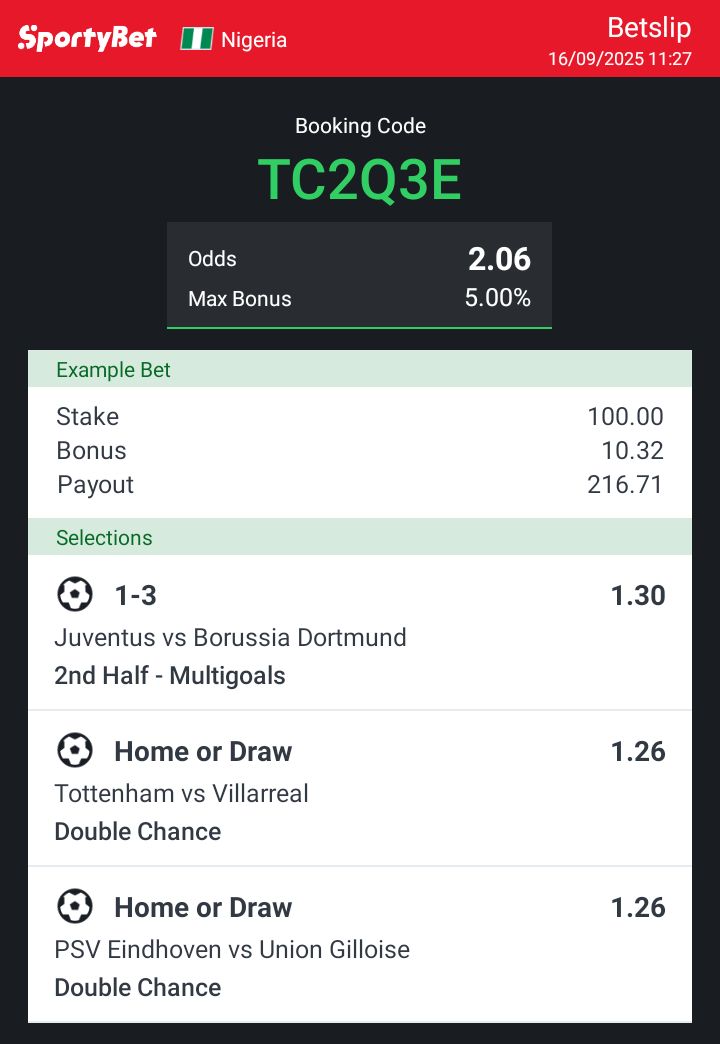Click the 1.30 odds for Multigoals
720x1044 pixels.
tap(638, 595)
